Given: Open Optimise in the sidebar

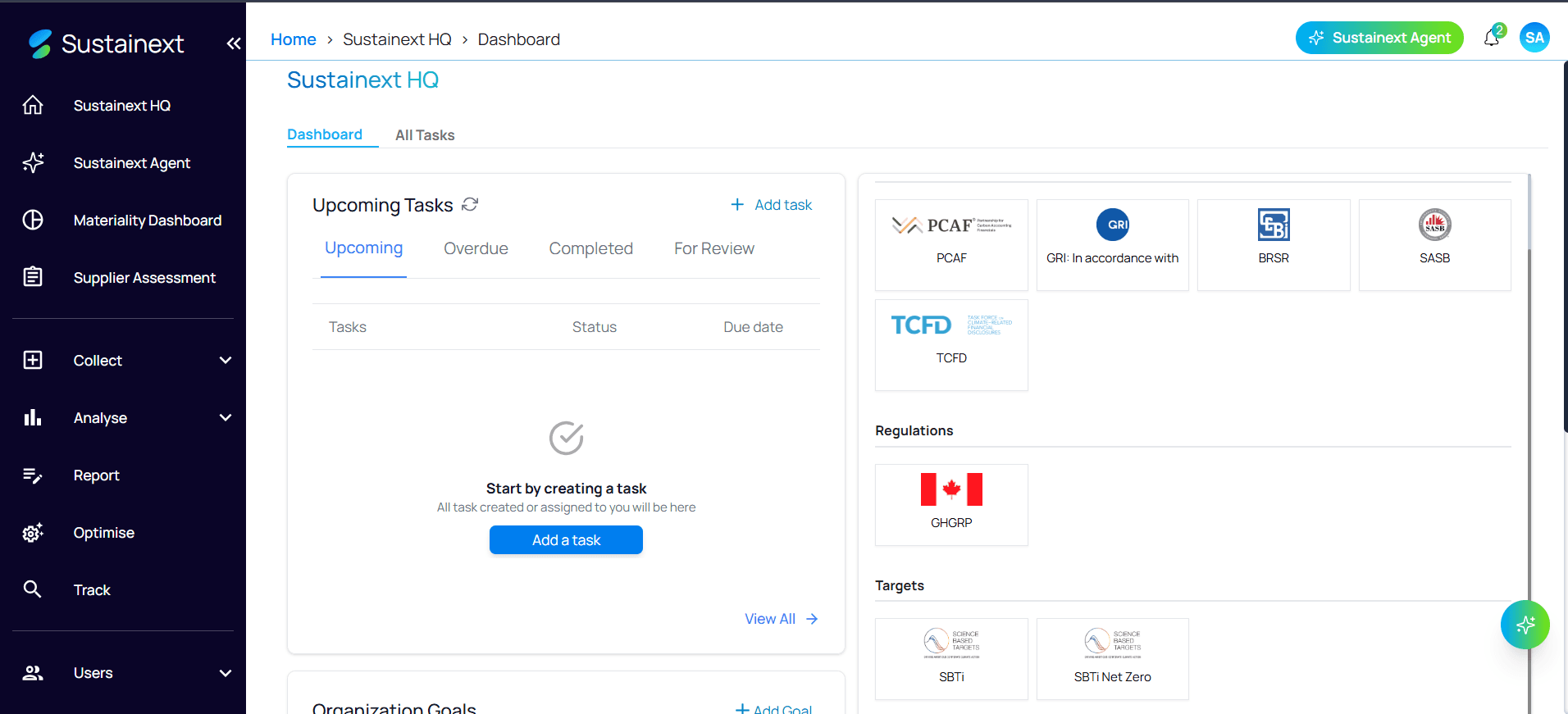Looking at the screenshot, I should pos(104,533).
